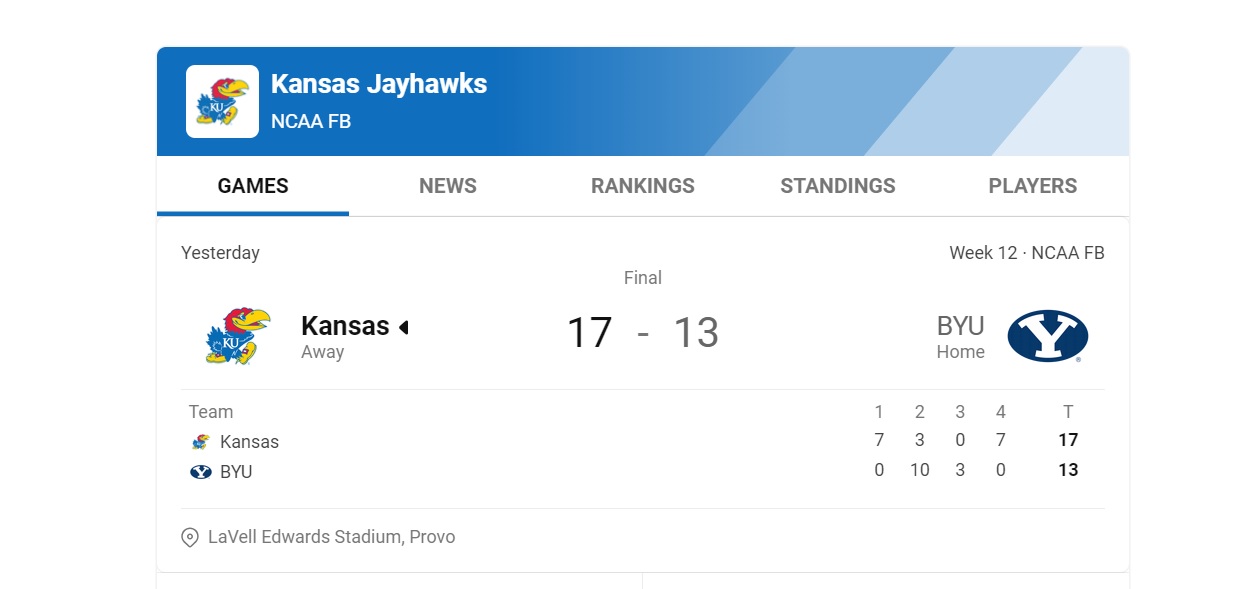Click the BYU oval team logo
The width and height of the screenshot is (1234, 589).
click(x=1047, y=336)
